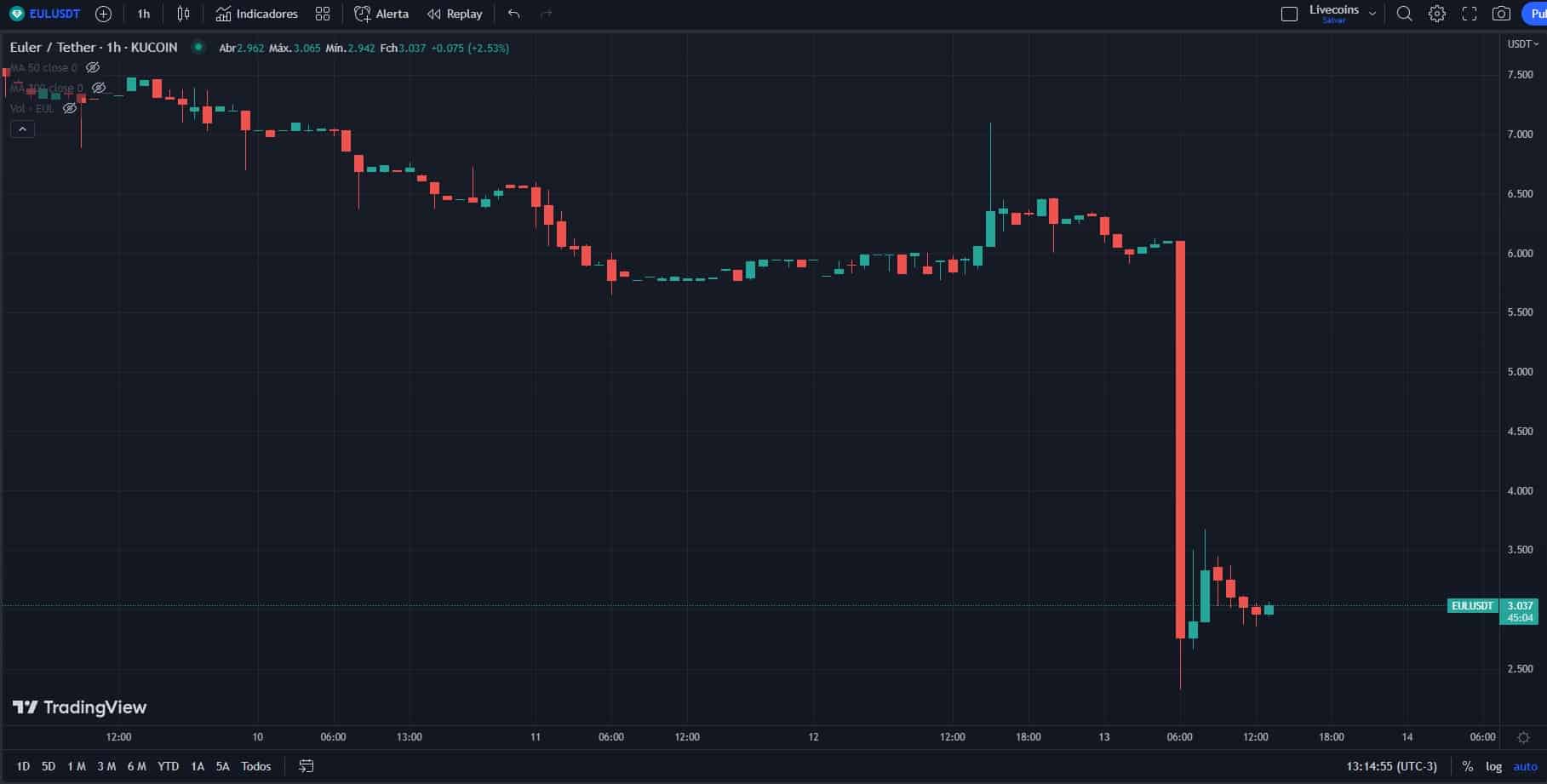Image resolution: width=1547 pixels, height=784 pixels.
Task: Select the 1 M date range
Action: pyautogui.click(x=77, y=766)
